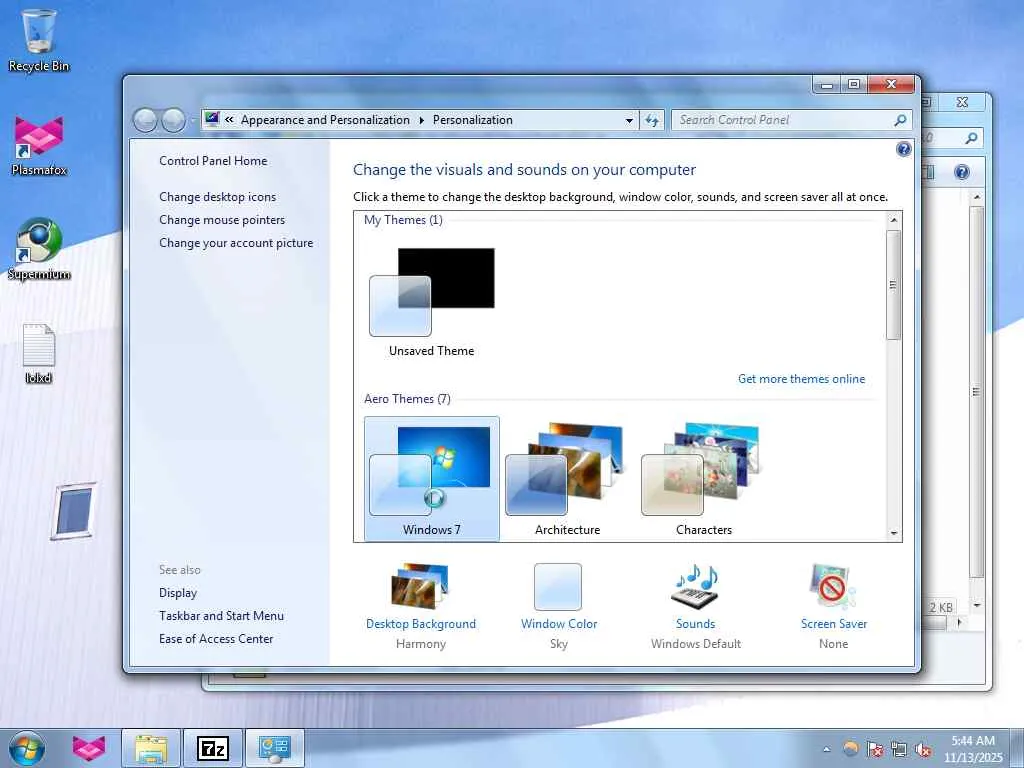This screenshot has width=1024, height=768.
Task: Select the Plasmafox desktop shortcut
Action: [x=39, y=146]
